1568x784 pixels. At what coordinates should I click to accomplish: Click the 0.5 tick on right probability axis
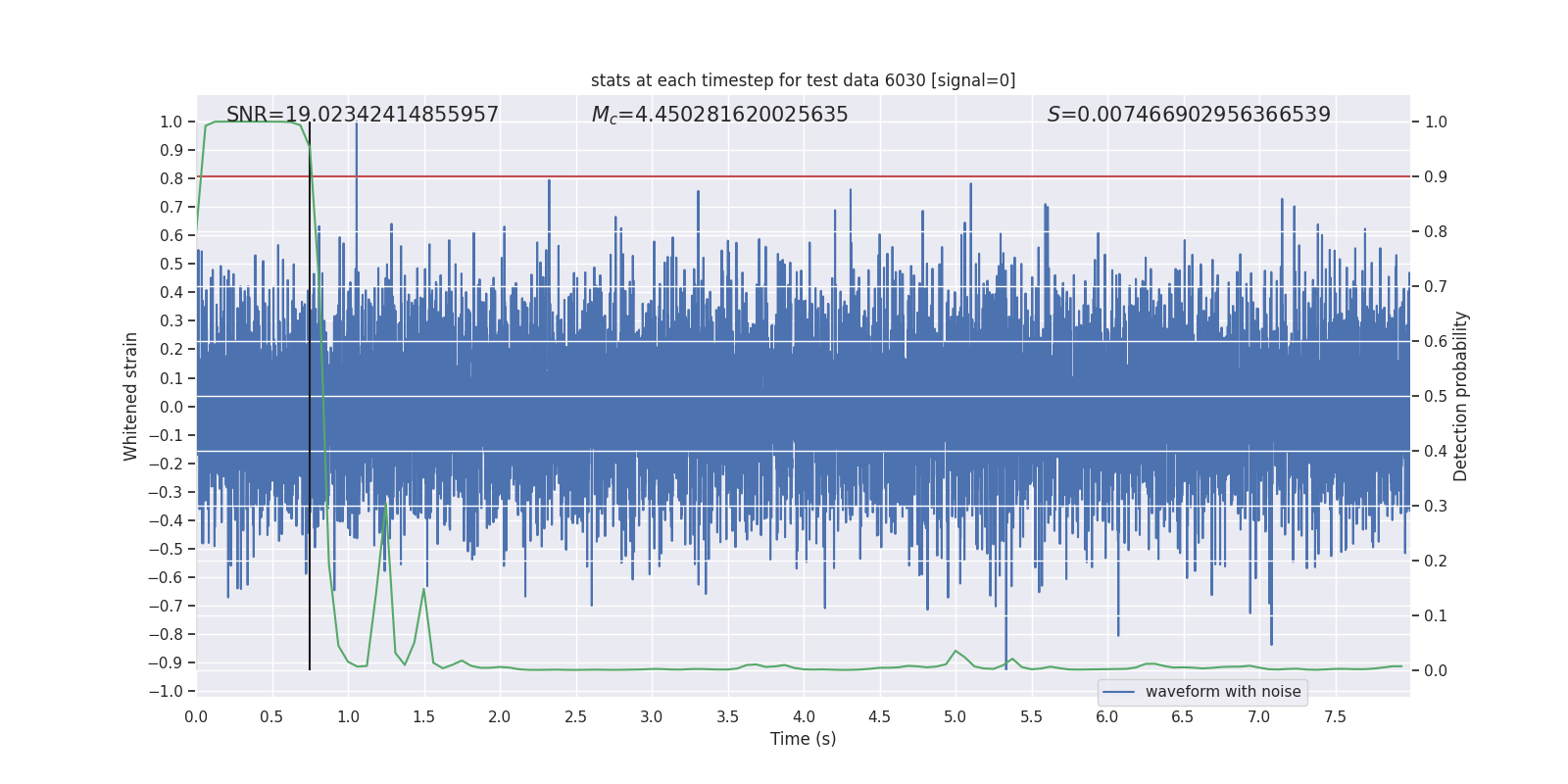[1436, 397]
